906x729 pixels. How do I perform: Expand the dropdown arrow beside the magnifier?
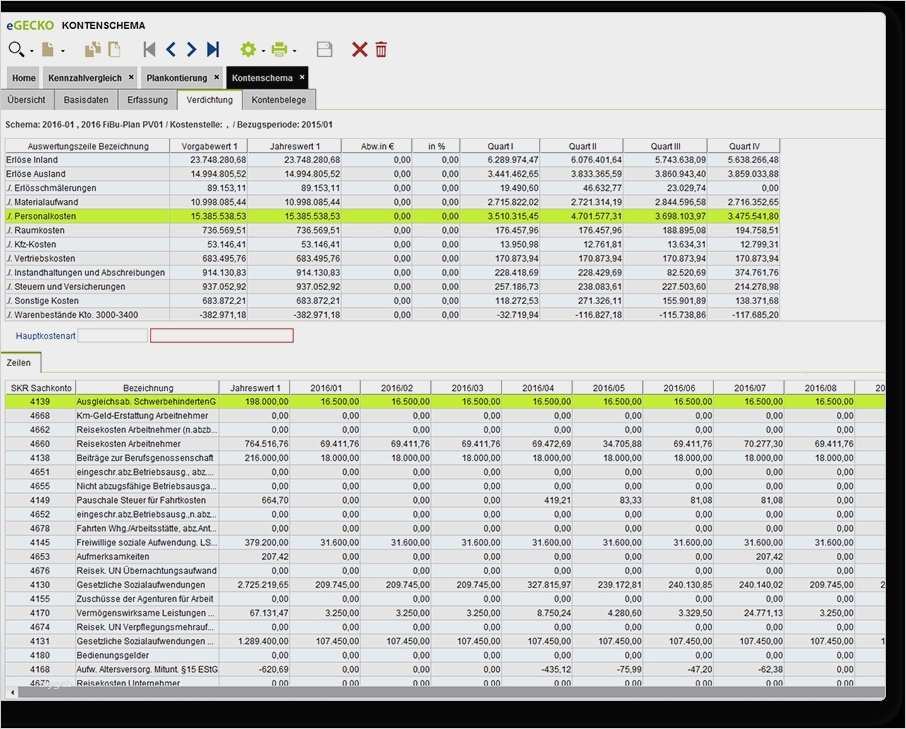pos(31,50)
